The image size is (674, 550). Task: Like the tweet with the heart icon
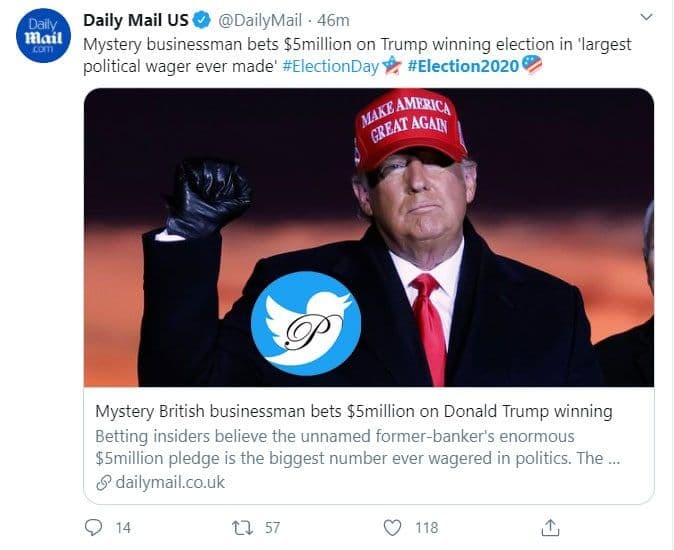[x=393, y=527]
